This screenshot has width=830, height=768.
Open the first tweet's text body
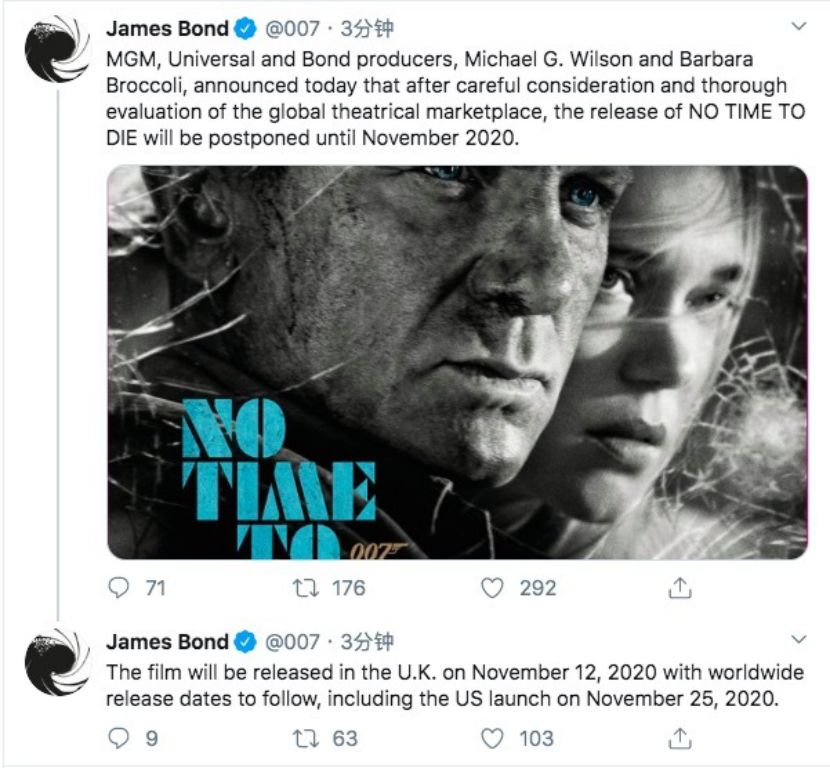(455, 97)
